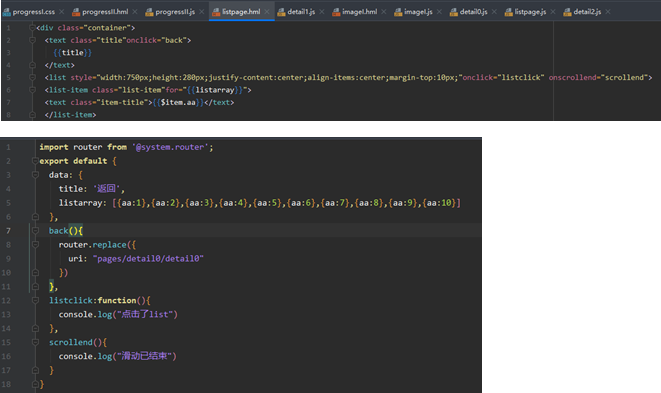Activate the listpage.hml tab
This screenshot has width=661, height=393.
tap(241, 12)
